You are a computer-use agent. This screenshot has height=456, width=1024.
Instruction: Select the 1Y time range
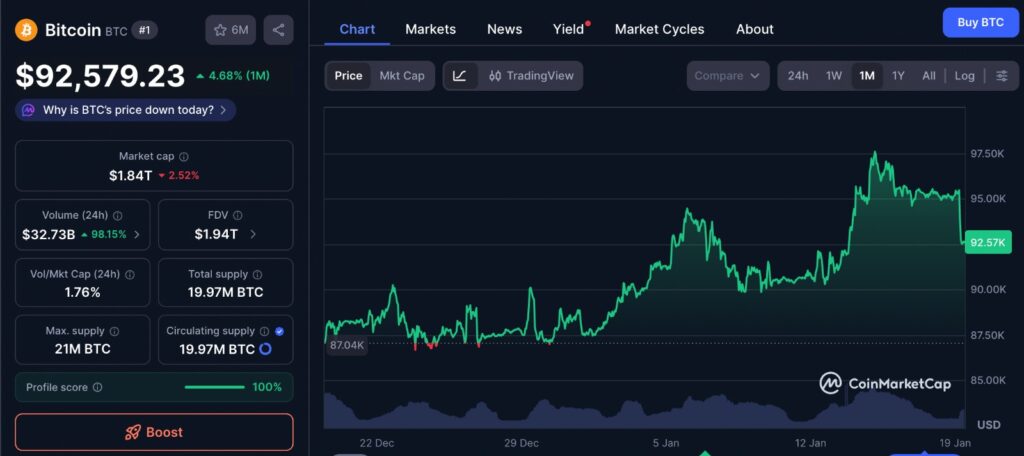898,76
